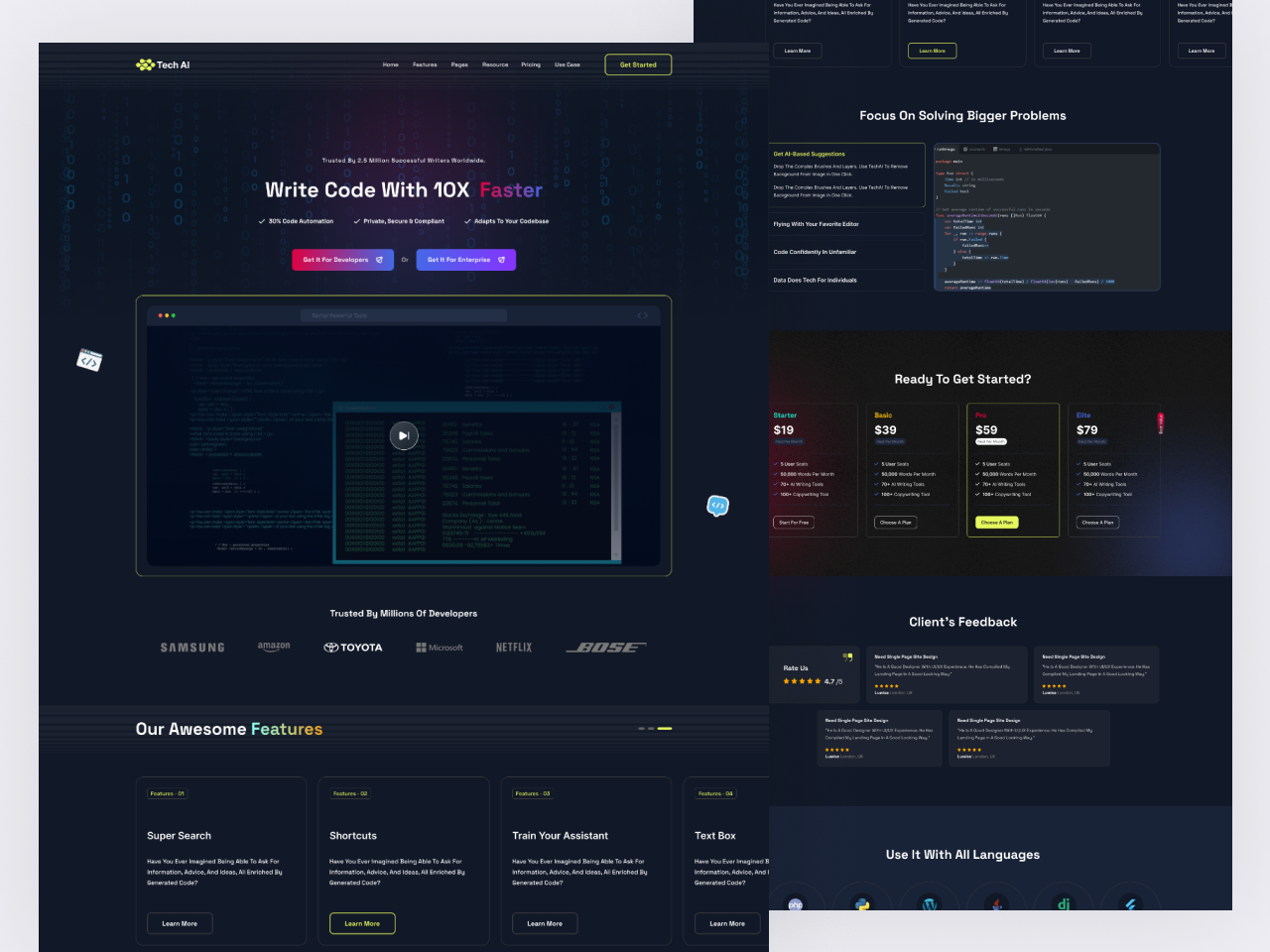Screen dimensions: 1270x952
Task: Open the Home nav link
Action: 391,64
